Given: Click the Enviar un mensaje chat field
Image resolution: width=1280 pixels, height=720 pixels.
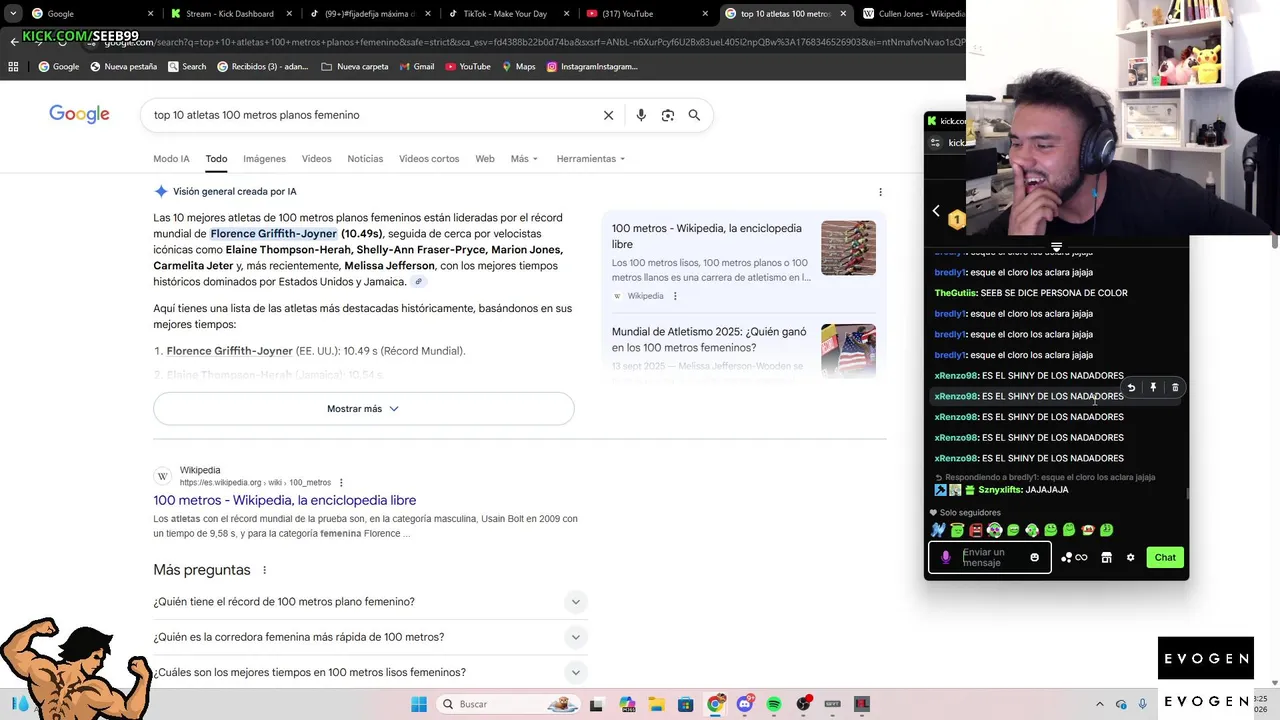Looking at the screenshot, I should (x=991, y=558).
